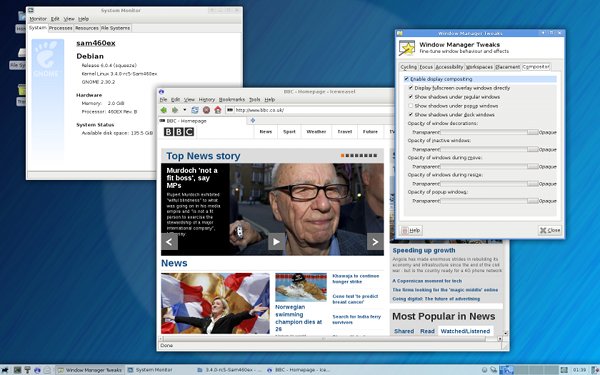Open a new tab with the plus icon
The image size is (600, 375).
click(253, 121)
